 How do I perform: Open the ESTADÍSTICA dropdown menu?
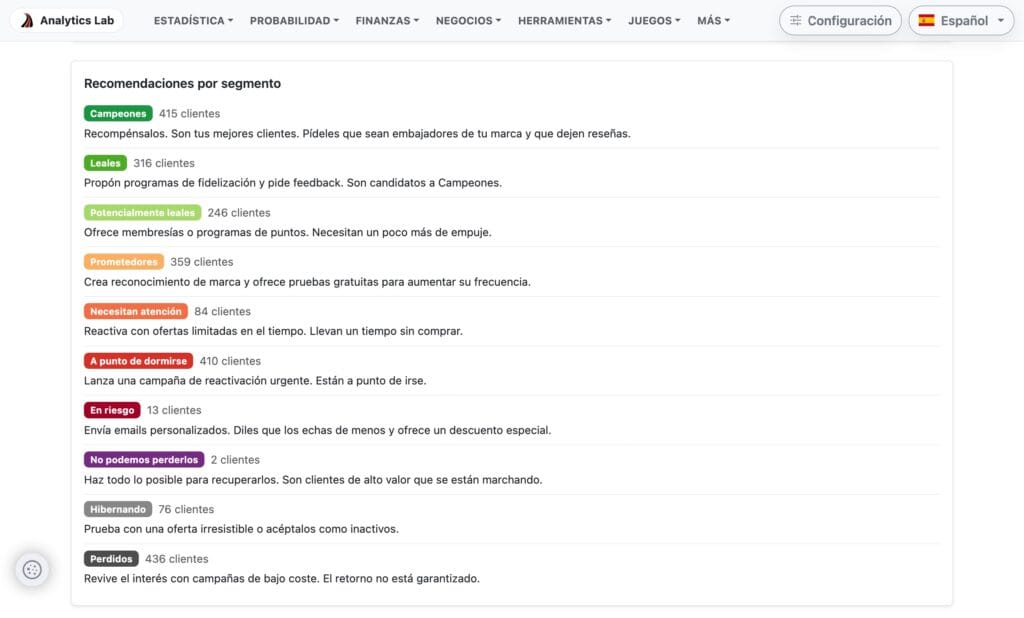coord(193,20)
